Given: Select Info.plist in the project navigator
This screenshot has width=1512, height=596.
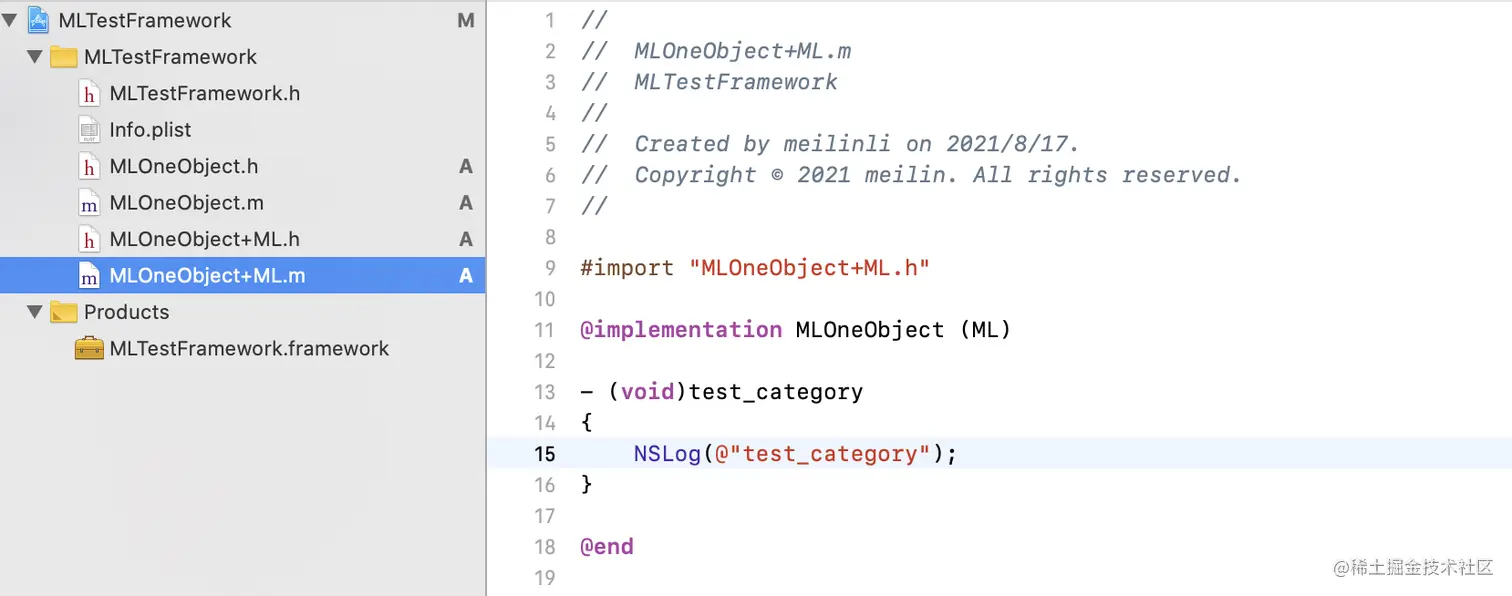Looking at the screenshot, I should pos(150,130).
